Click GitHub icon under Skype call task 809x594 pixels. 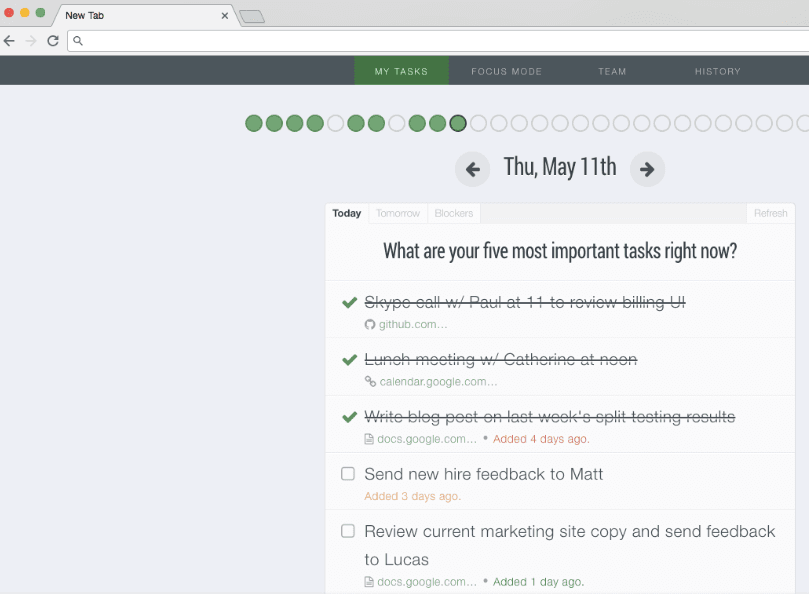coord(370,324)
